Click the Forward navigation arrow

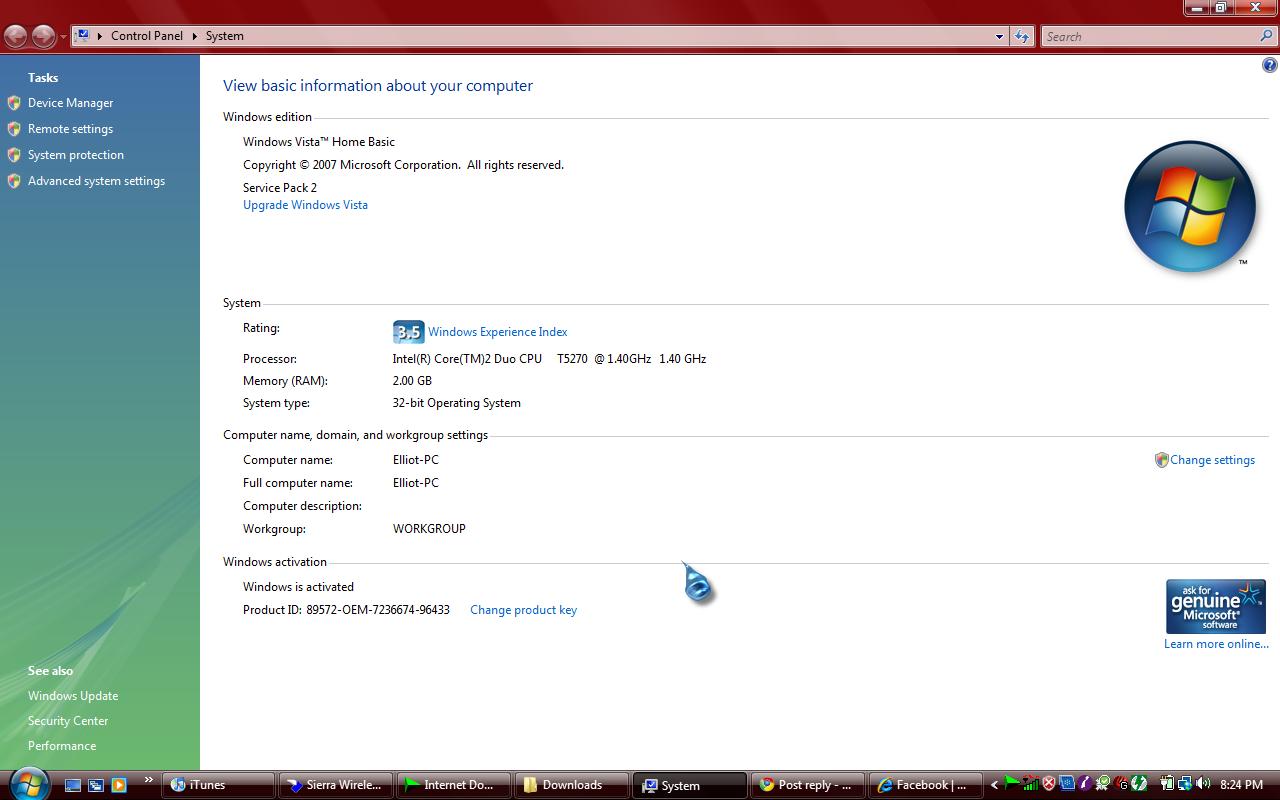point(43,37)
